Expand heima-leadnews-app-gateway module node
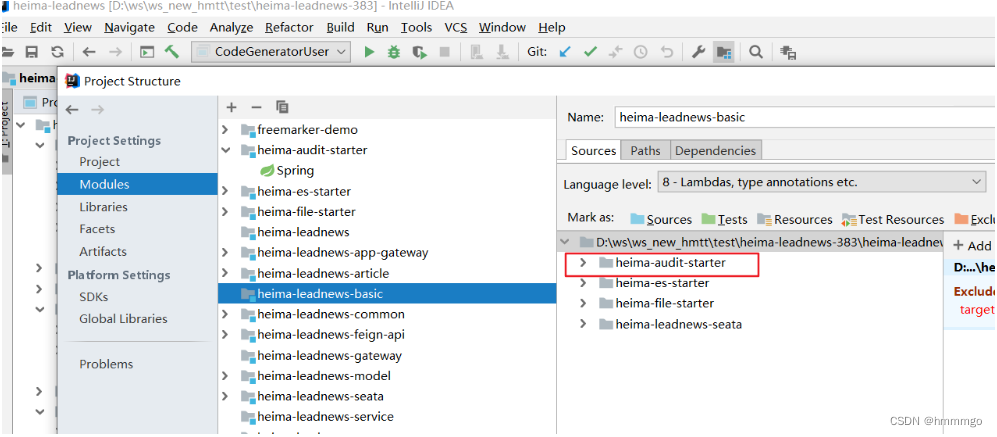 pos(226,253)
